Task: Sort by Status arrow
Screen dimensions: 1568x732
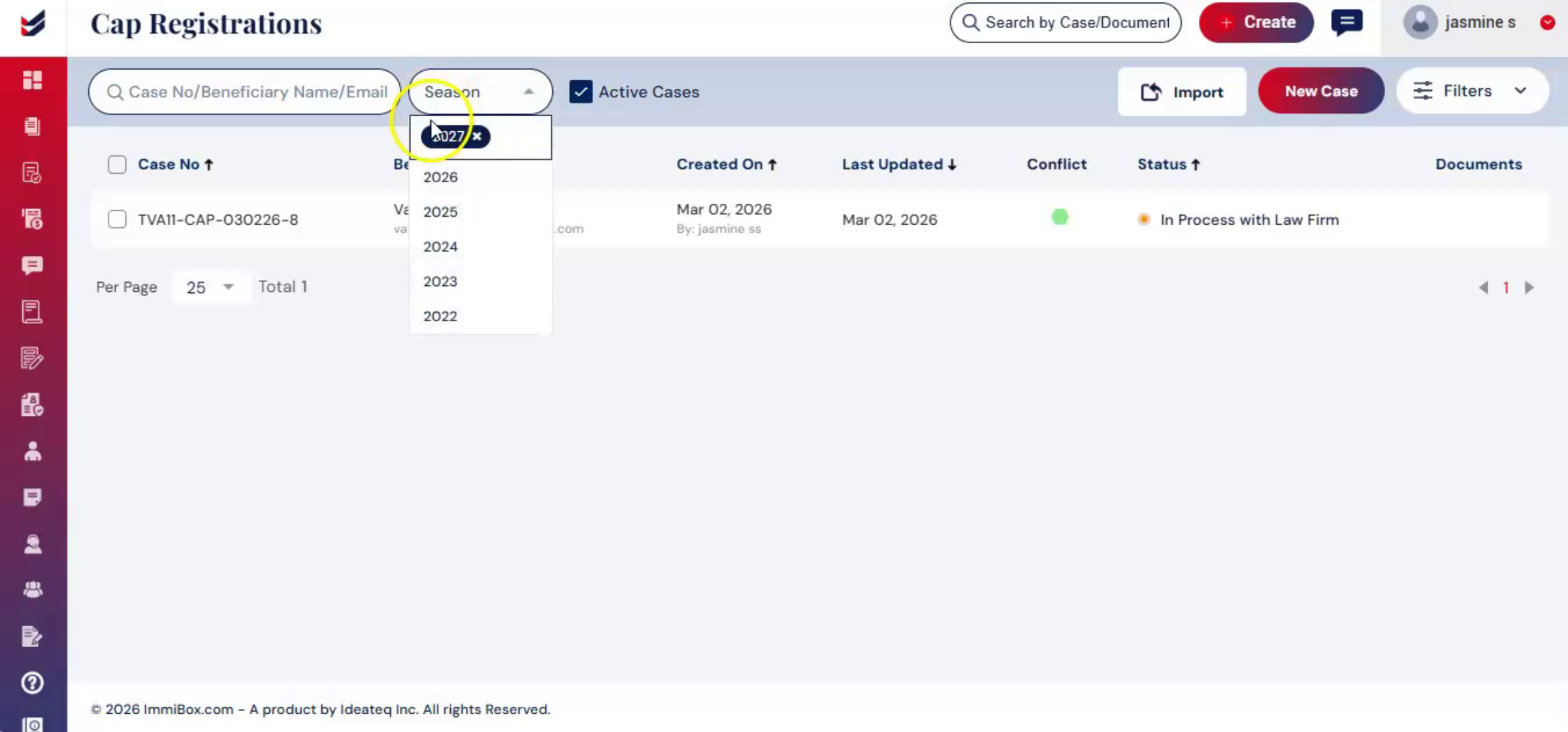Action: click(x=1196, y=165)
